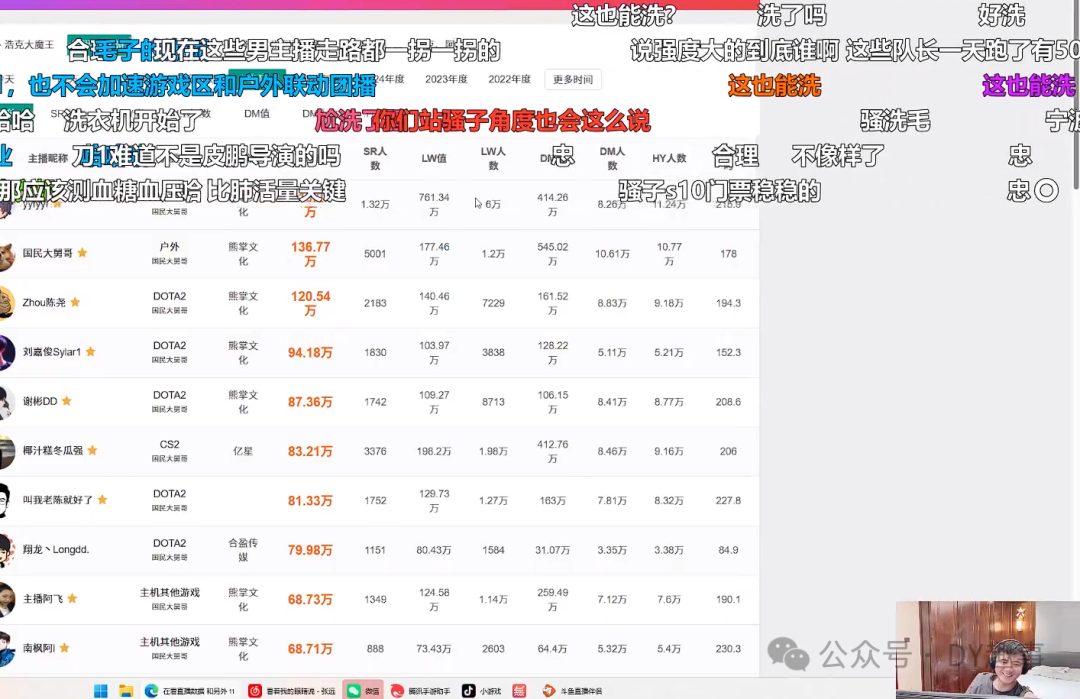Viewport: 1080px width, 699px height.
Task: Open 微信 WeChat from the taskbar
Action: pyautogui.click(x=363, y=691)
